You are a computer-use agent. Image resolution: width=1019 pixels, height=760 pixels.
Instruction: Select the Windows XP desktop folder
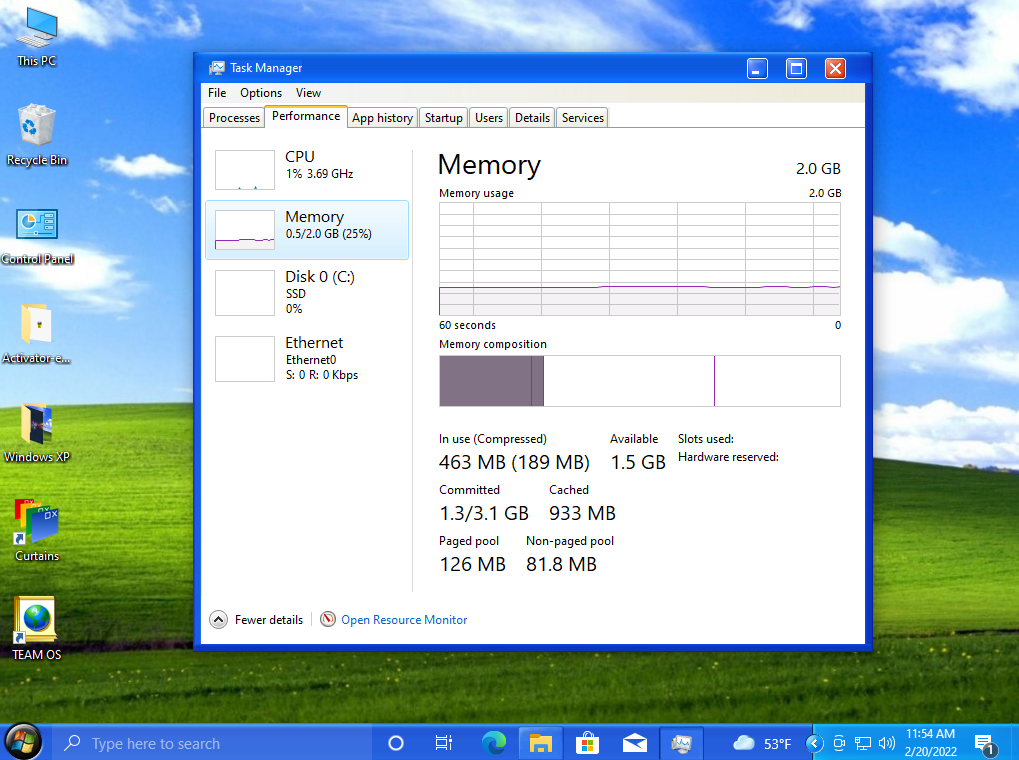point(37,433)
